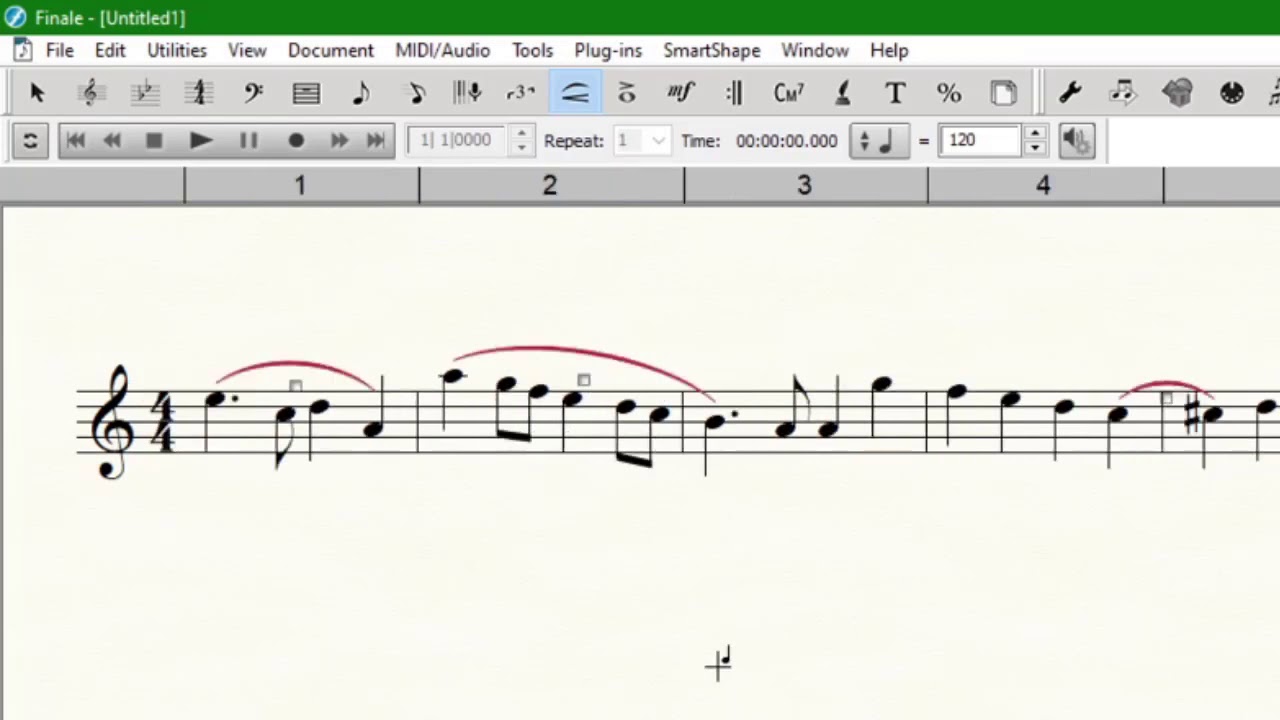Viewport: 1280px width, 720px height.
Task: Select the Key Signature tool
Action: [145, 93]
